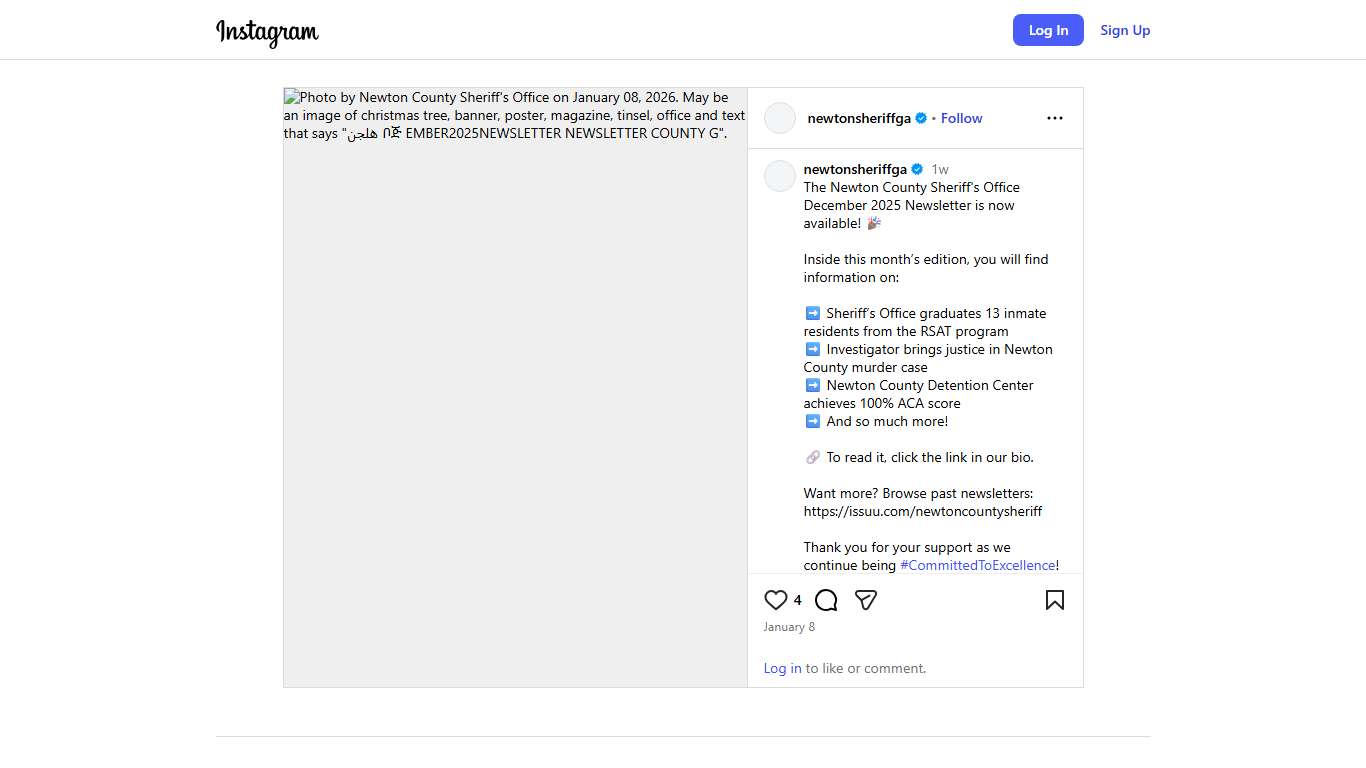The image size is (1366, 768).
Task: Save post with bookmark icon
Action: tap(1054, 600)
